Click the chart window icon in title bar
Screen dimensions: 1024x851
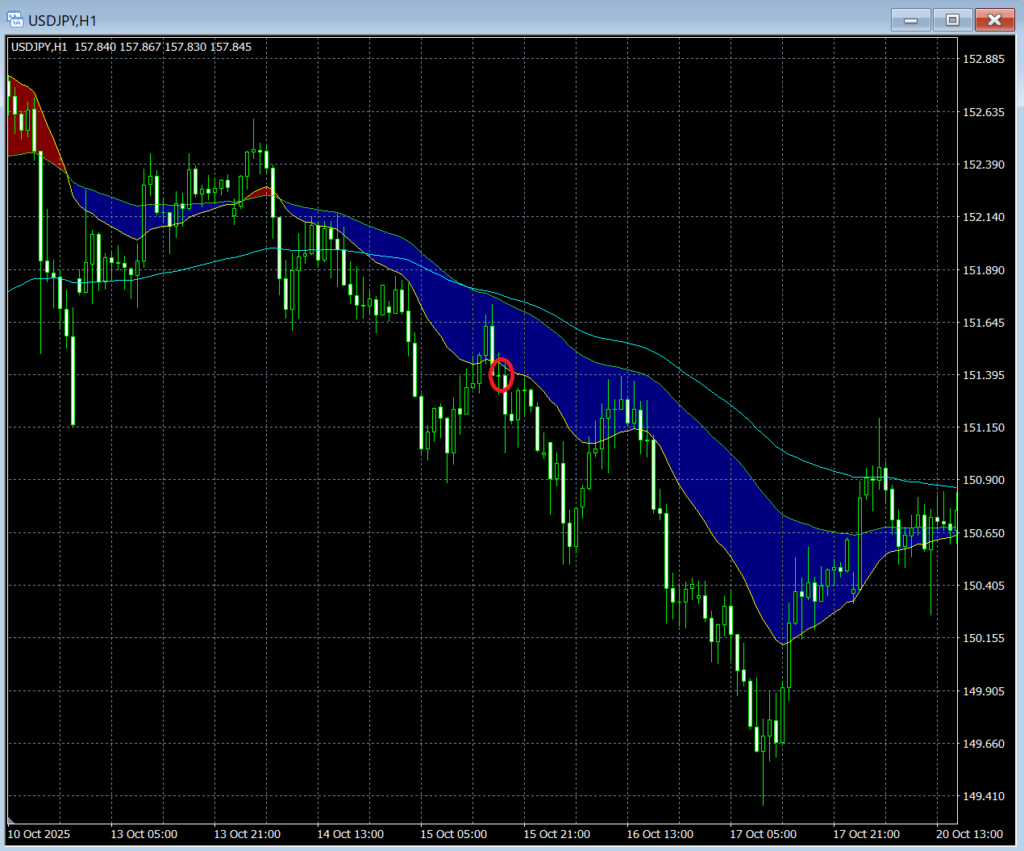point(16,19)
